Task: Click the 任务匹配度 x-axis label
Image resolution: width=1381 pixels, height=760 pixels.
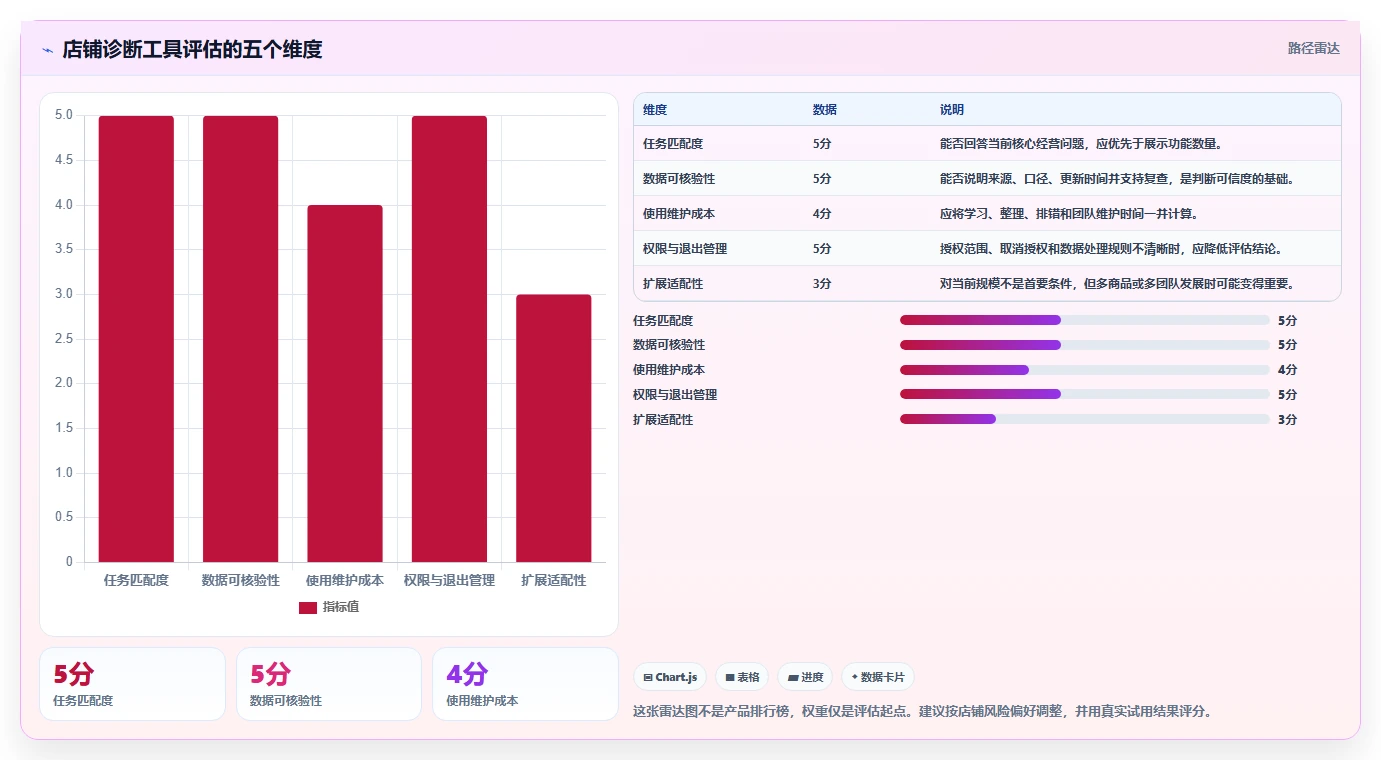Action: 136,580
